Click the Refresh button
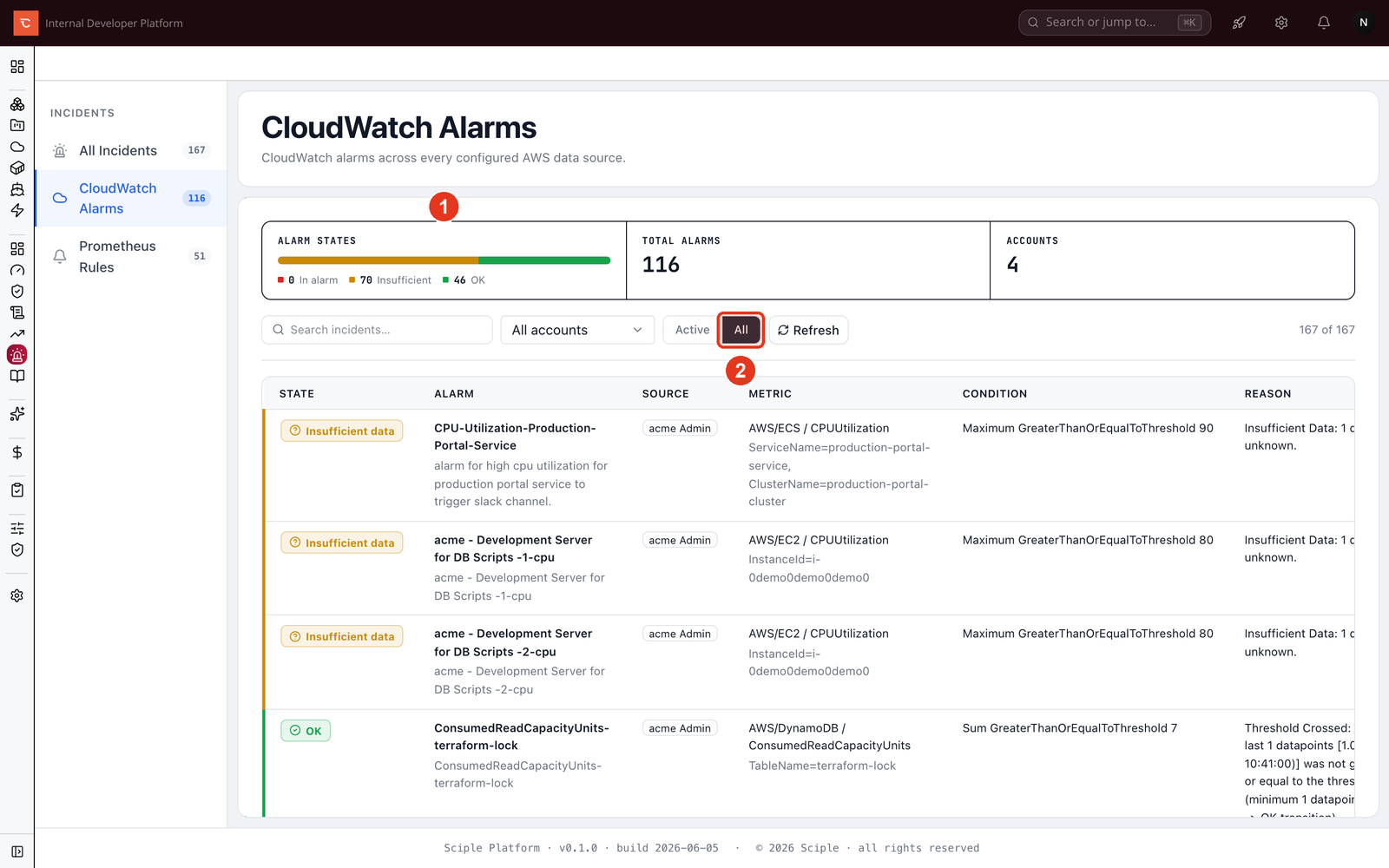This screenshot has width=1389, height=868. coord(808,330)
